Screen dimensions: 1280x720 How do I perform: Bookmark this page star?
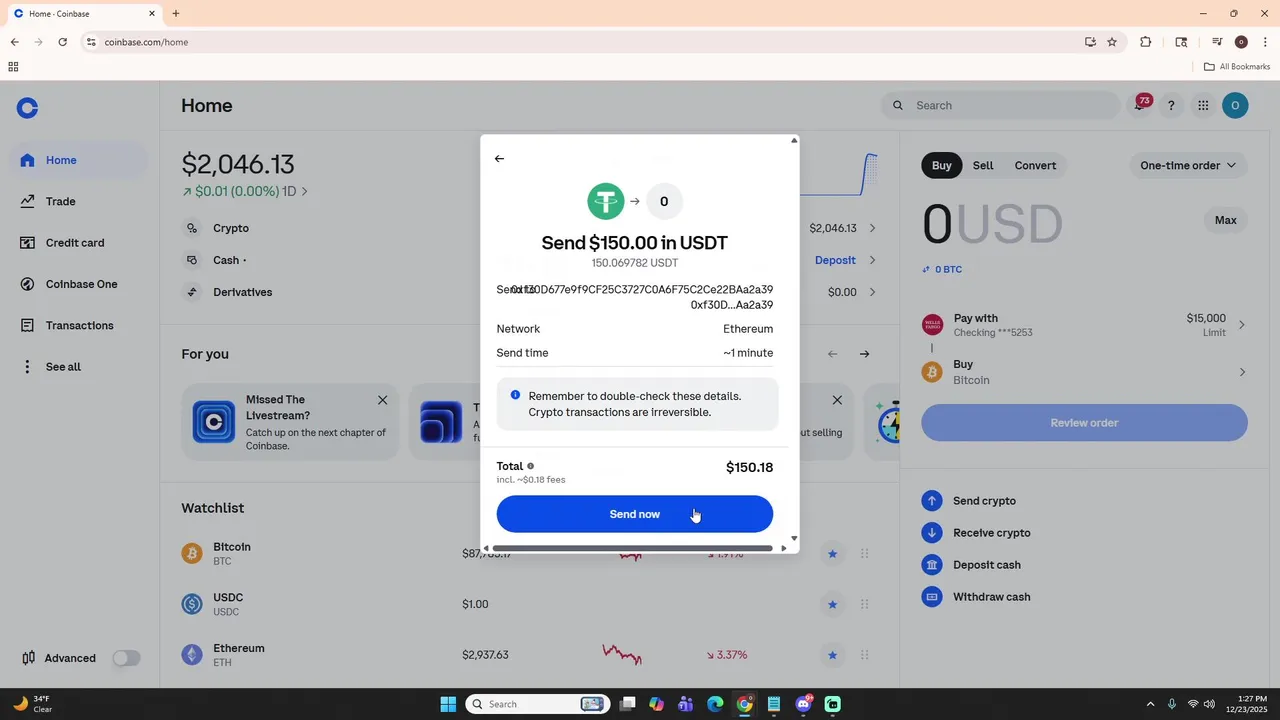[1112, 42]
